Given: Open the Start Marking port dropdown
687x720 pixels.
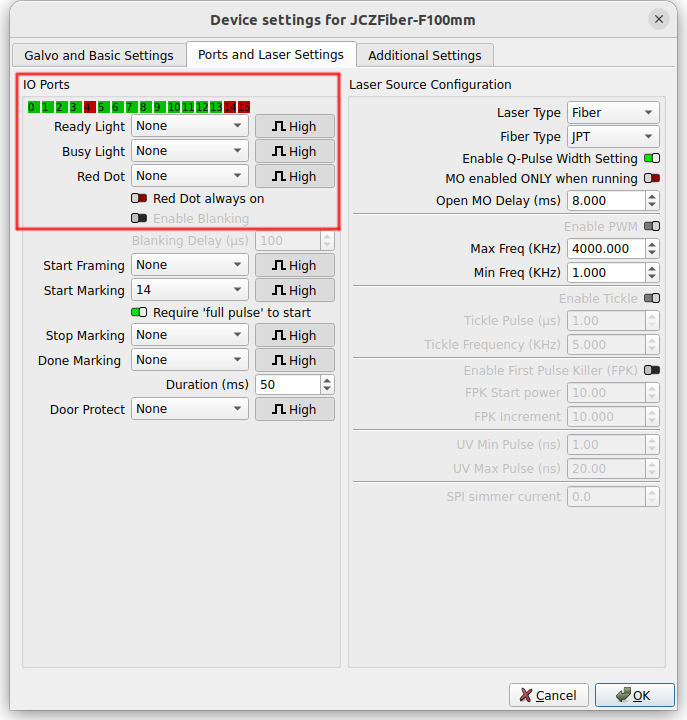Looking at the screenshot, I should (190, 290).
